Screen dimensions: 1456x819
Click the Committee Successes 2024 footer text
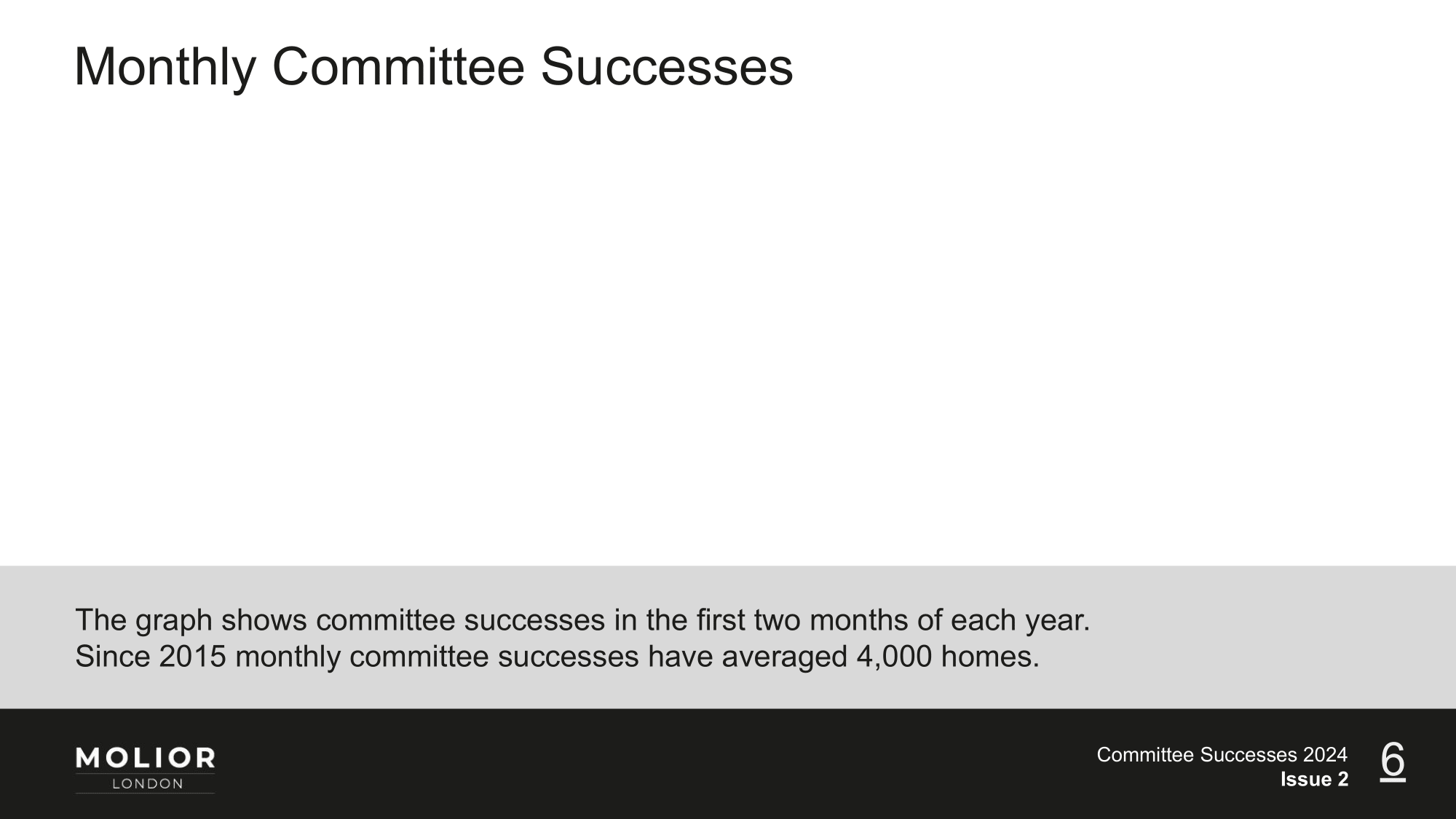(x=1222, y=755)
